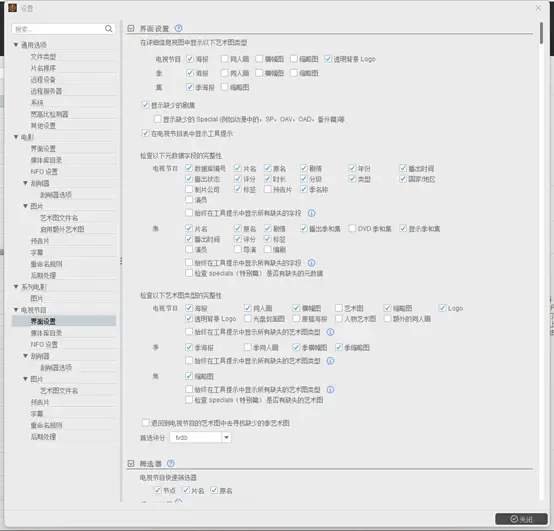Click info icon after TV show missing artwork types tooltip option

tap(330, 332)
